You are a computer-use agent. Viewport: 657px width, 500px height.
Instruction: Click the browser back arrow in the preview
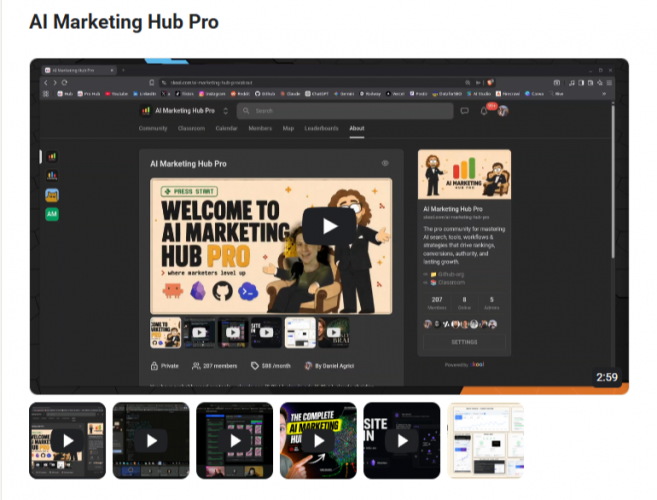tap(46, 83)
